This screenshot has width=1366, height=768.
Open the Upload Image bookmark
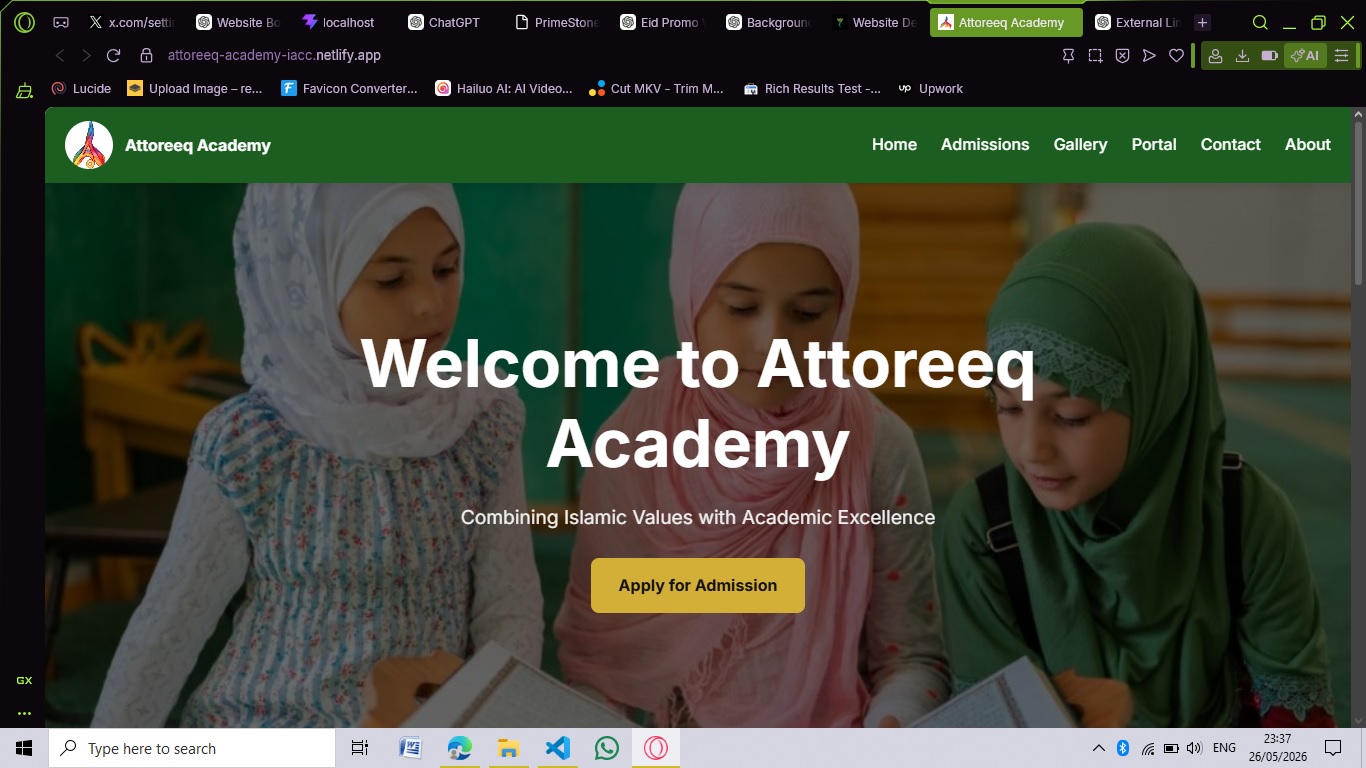[x=195, y=89]
